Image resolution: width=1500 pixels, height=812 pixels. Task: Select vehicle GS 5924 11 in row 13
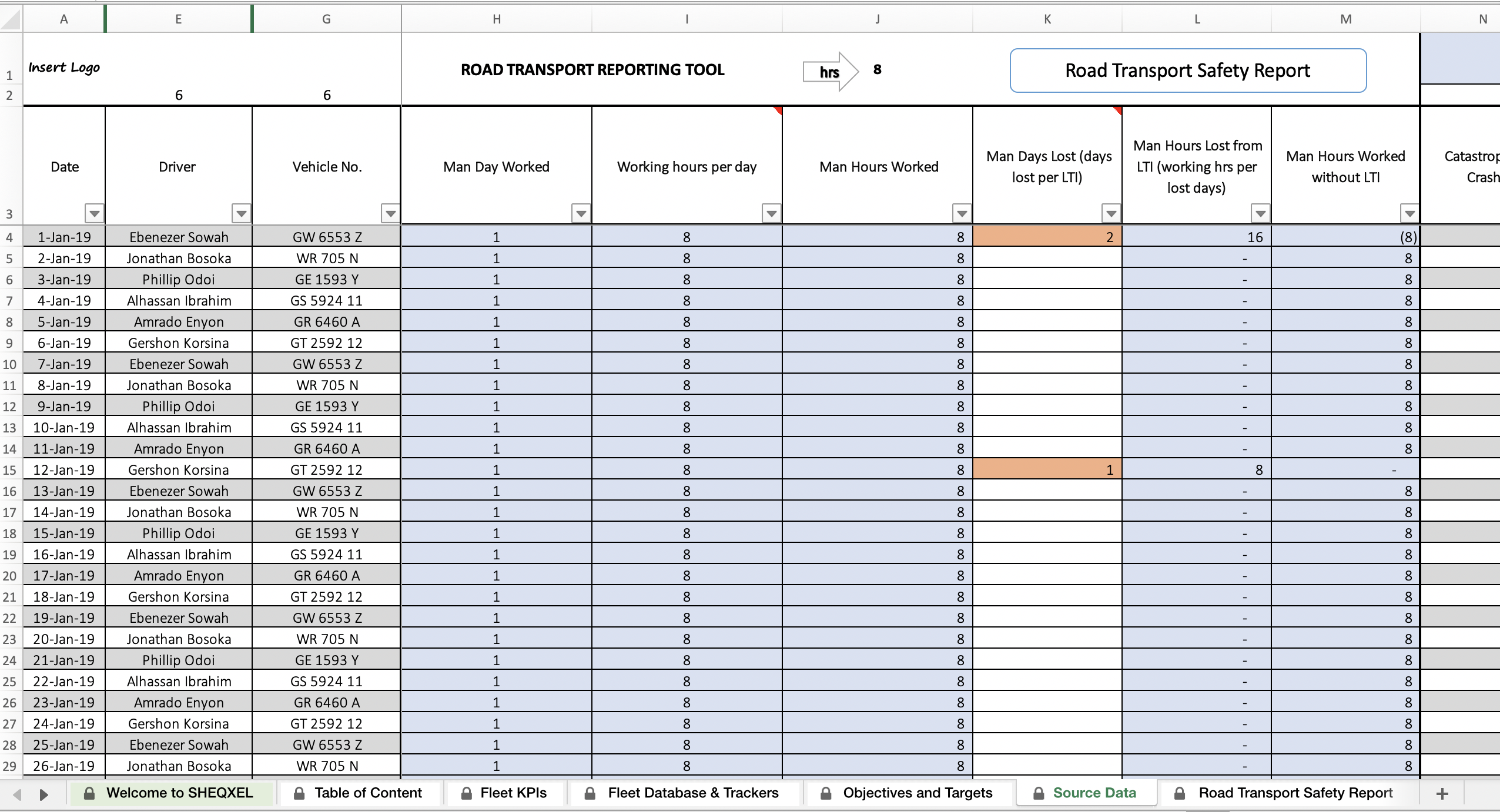tap(327, 428)
